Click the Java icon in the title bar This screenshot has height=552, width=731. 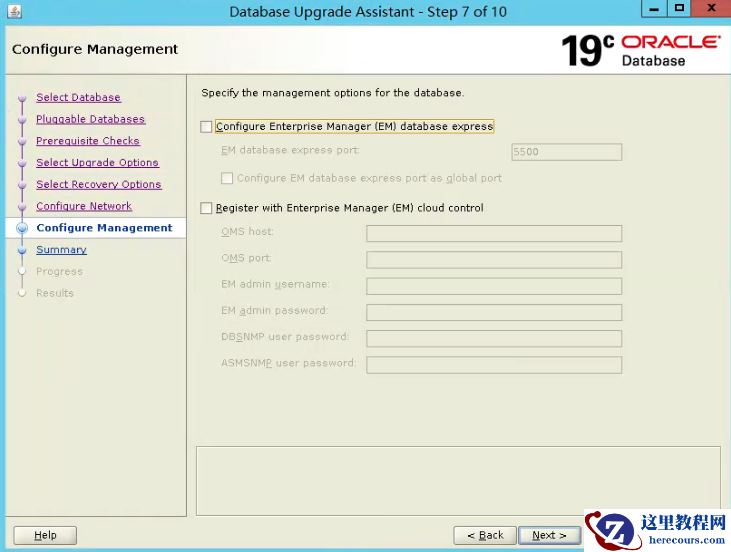(14, 11)
